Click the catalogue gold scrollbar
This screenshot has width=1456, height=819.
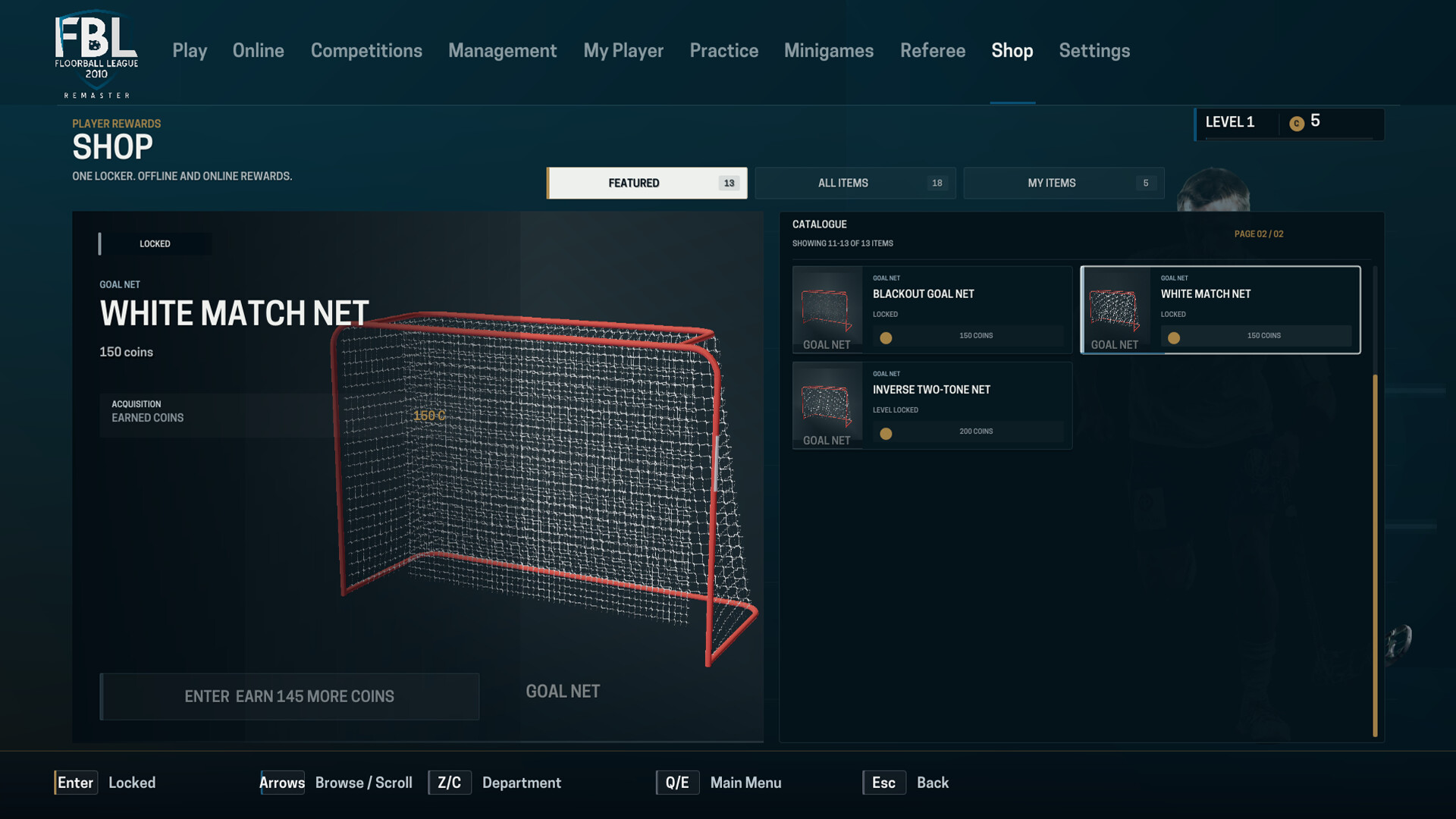1375,555
